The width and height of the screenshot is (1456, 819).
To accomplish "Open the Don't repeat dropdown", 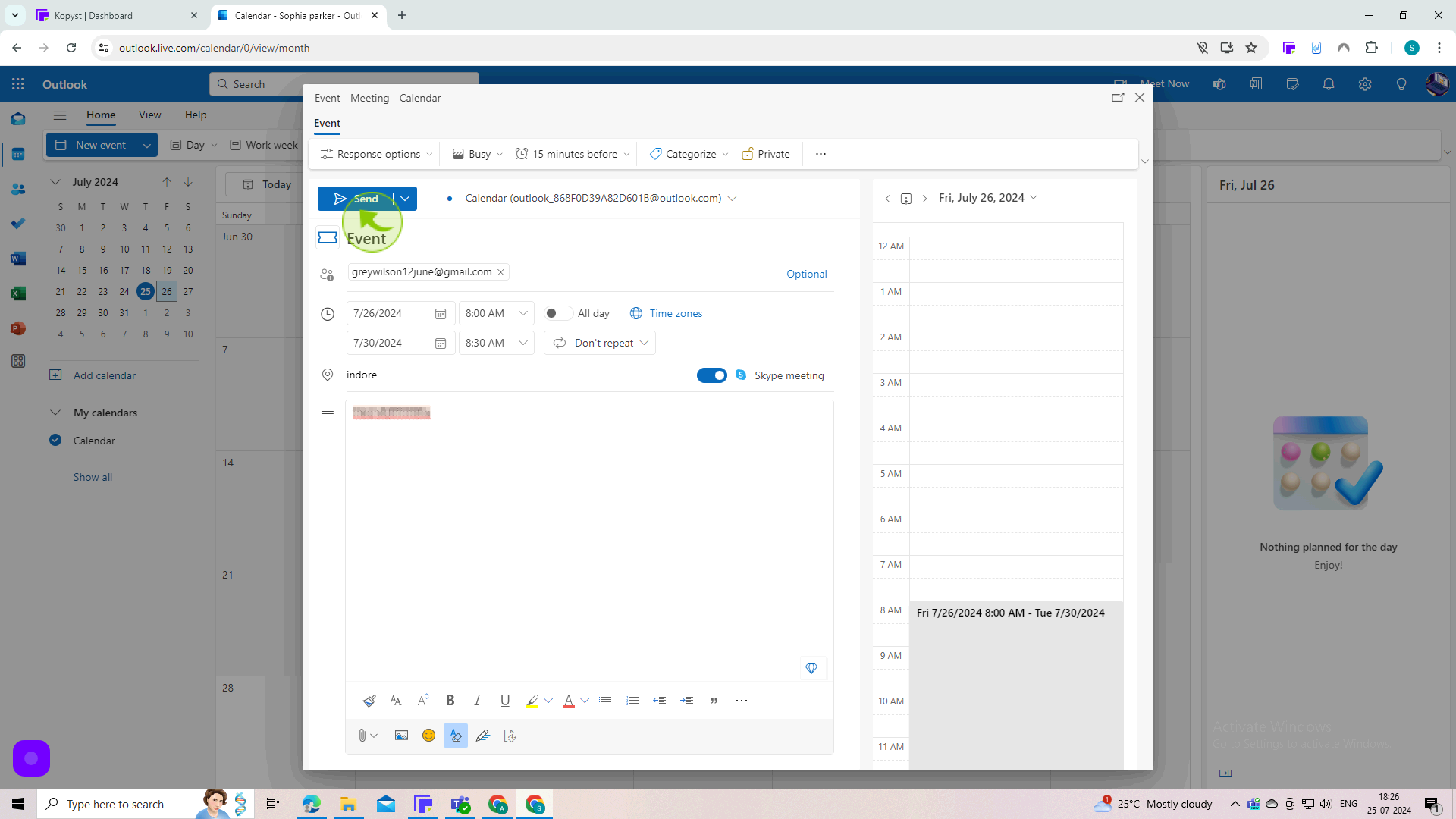I will [600, 343].
